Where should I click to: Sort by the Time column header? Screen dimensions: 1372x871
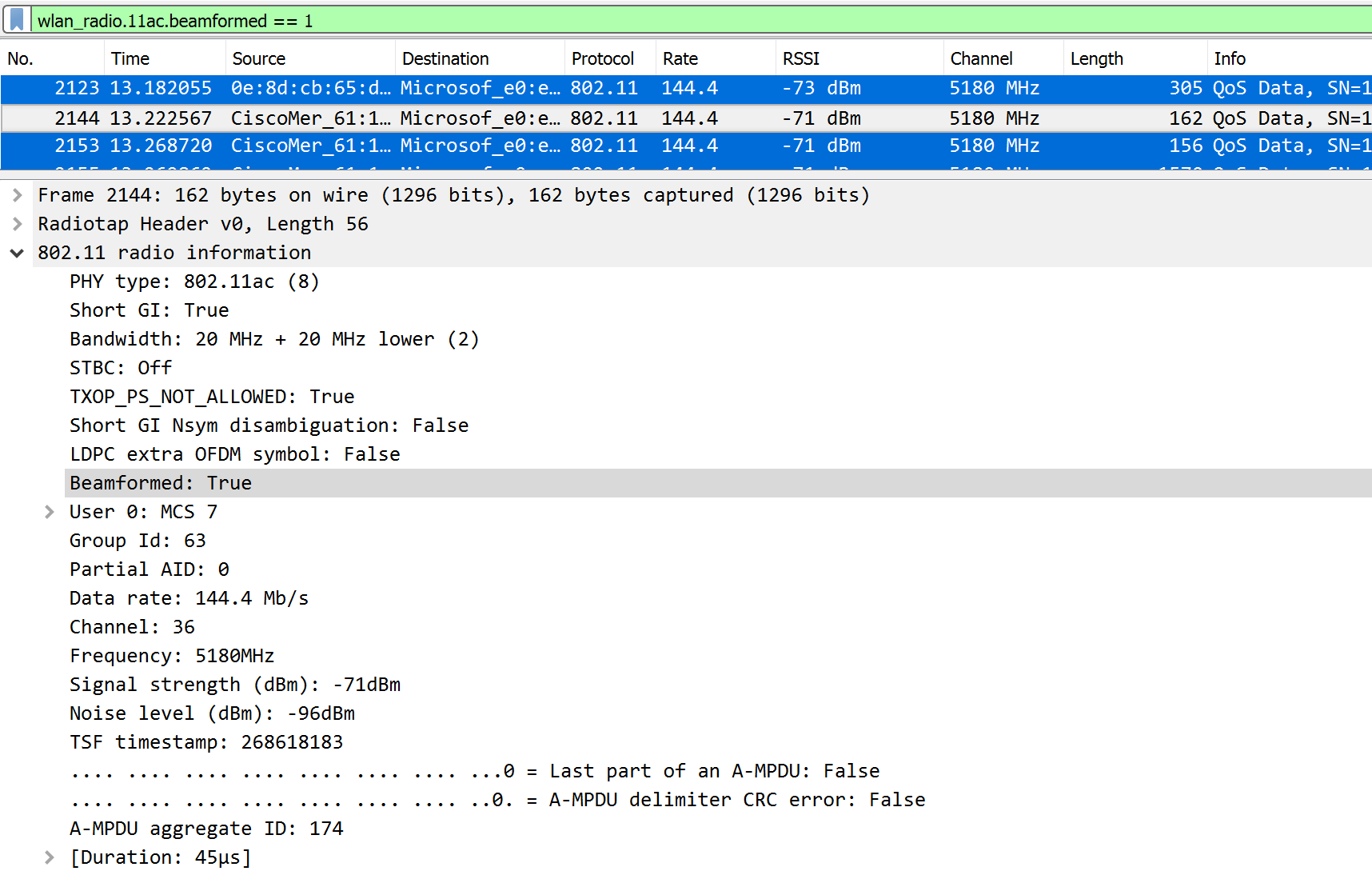coord(130,59)
